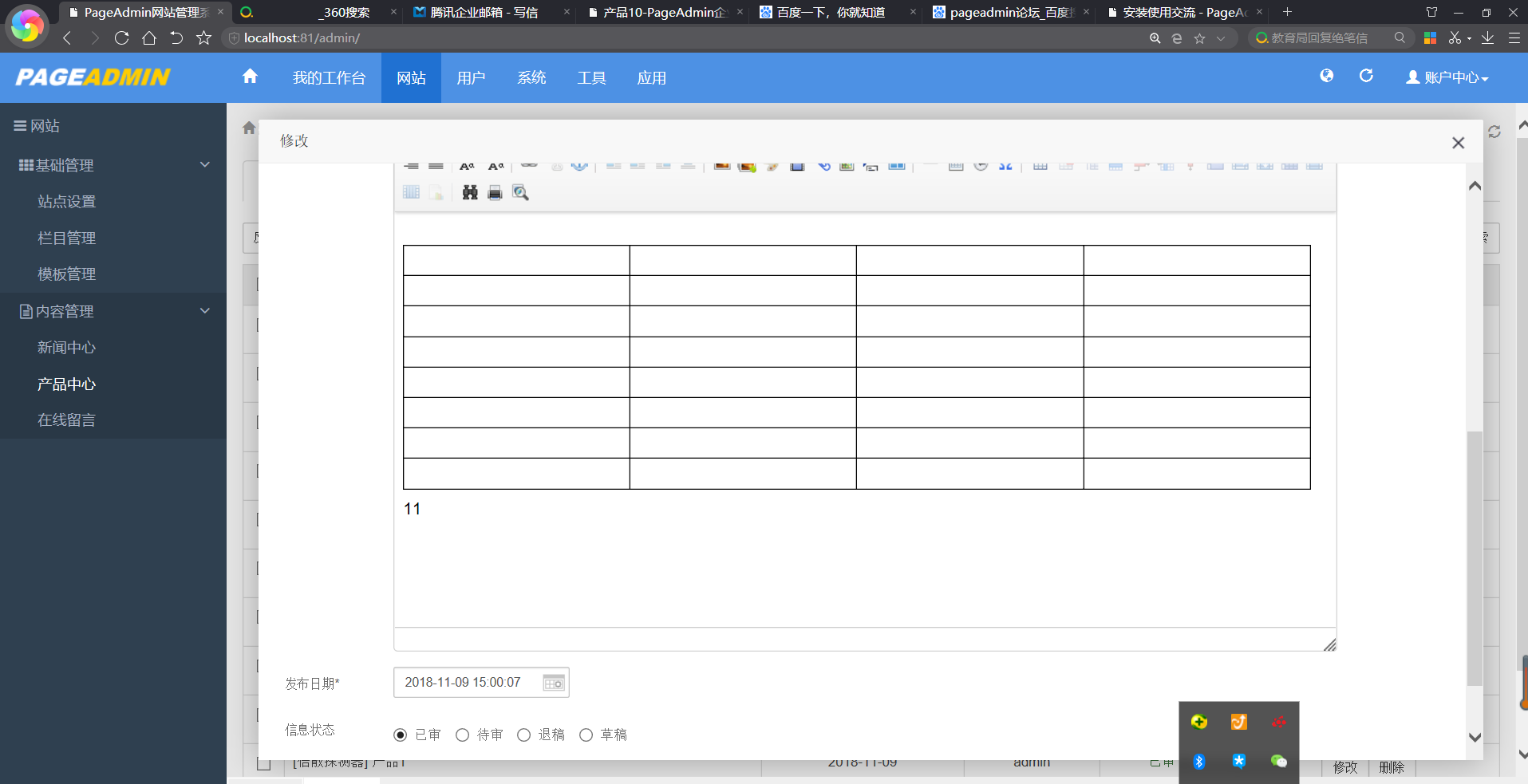
Task: Select the 退稿 status radio button
Action: pos(523,735)
